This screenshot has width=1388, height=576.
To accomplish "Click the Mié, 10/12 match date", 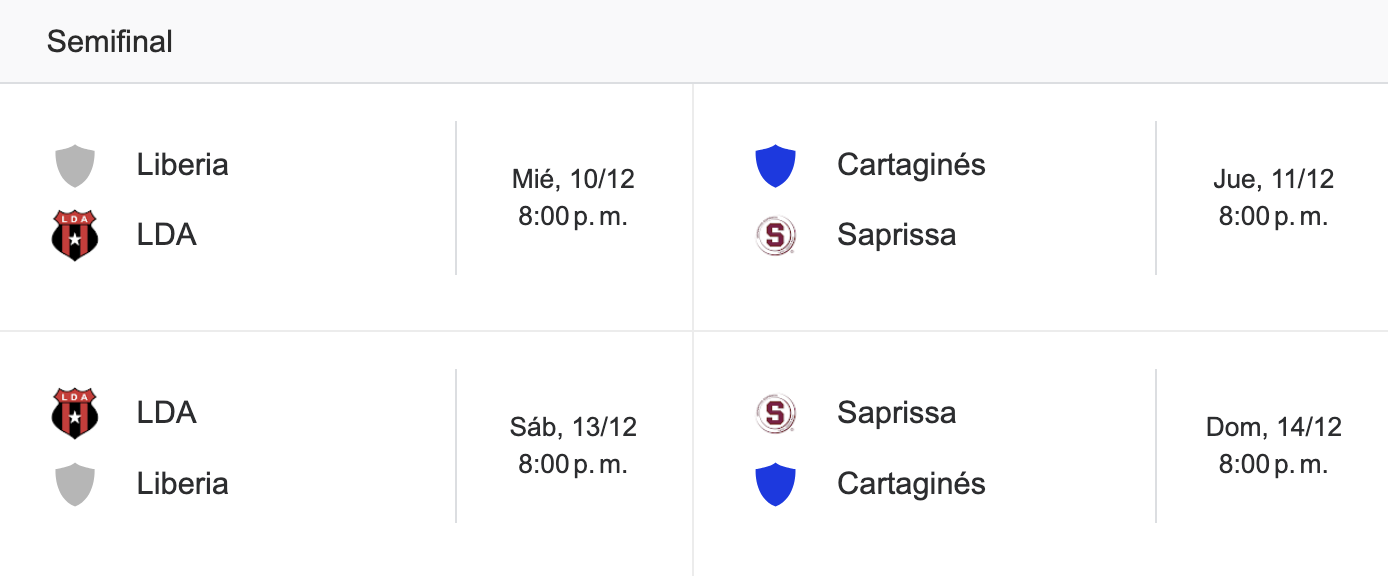I will [x=573, y=179].
